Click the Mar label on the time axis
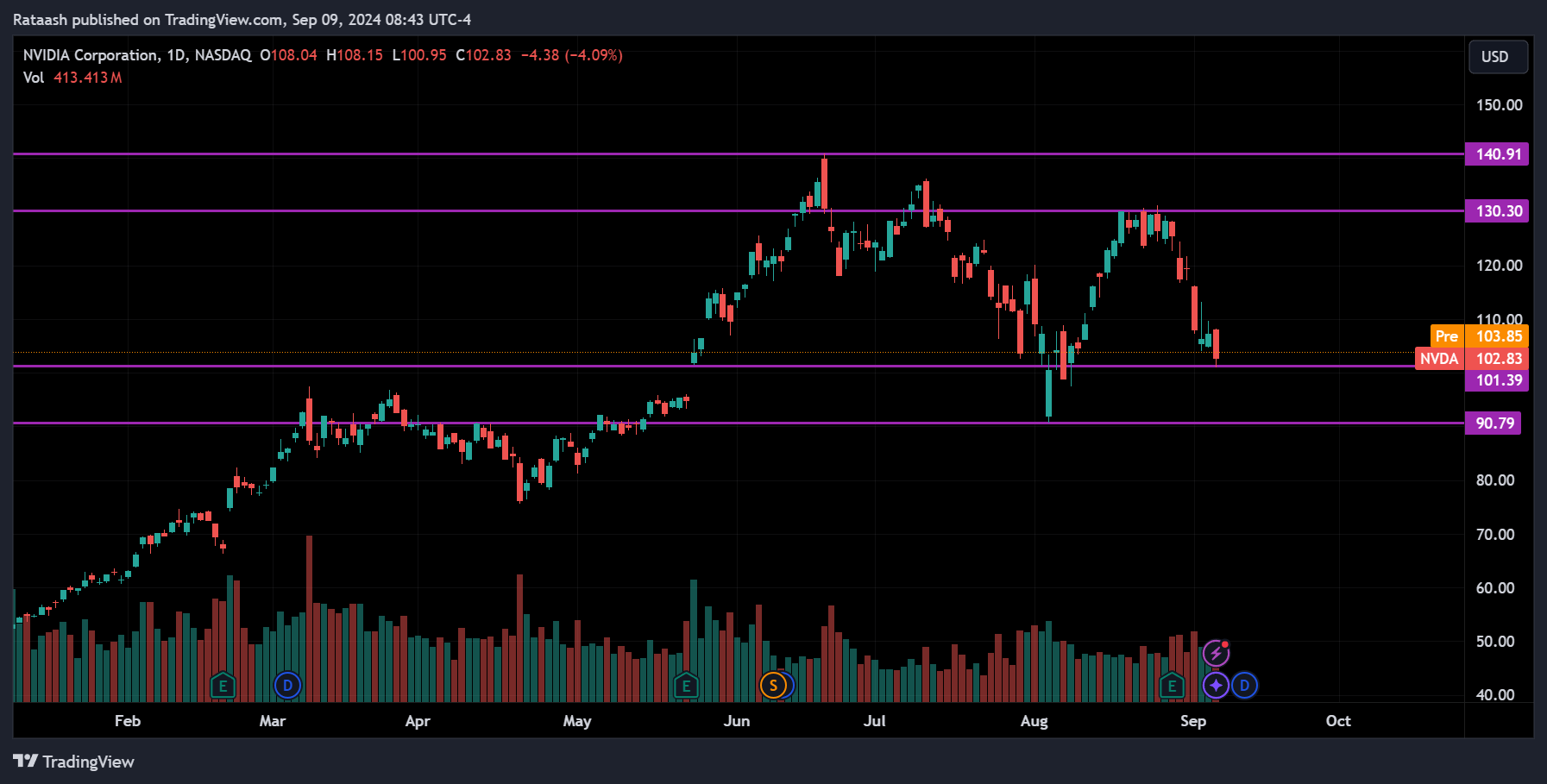 [273, 721]
